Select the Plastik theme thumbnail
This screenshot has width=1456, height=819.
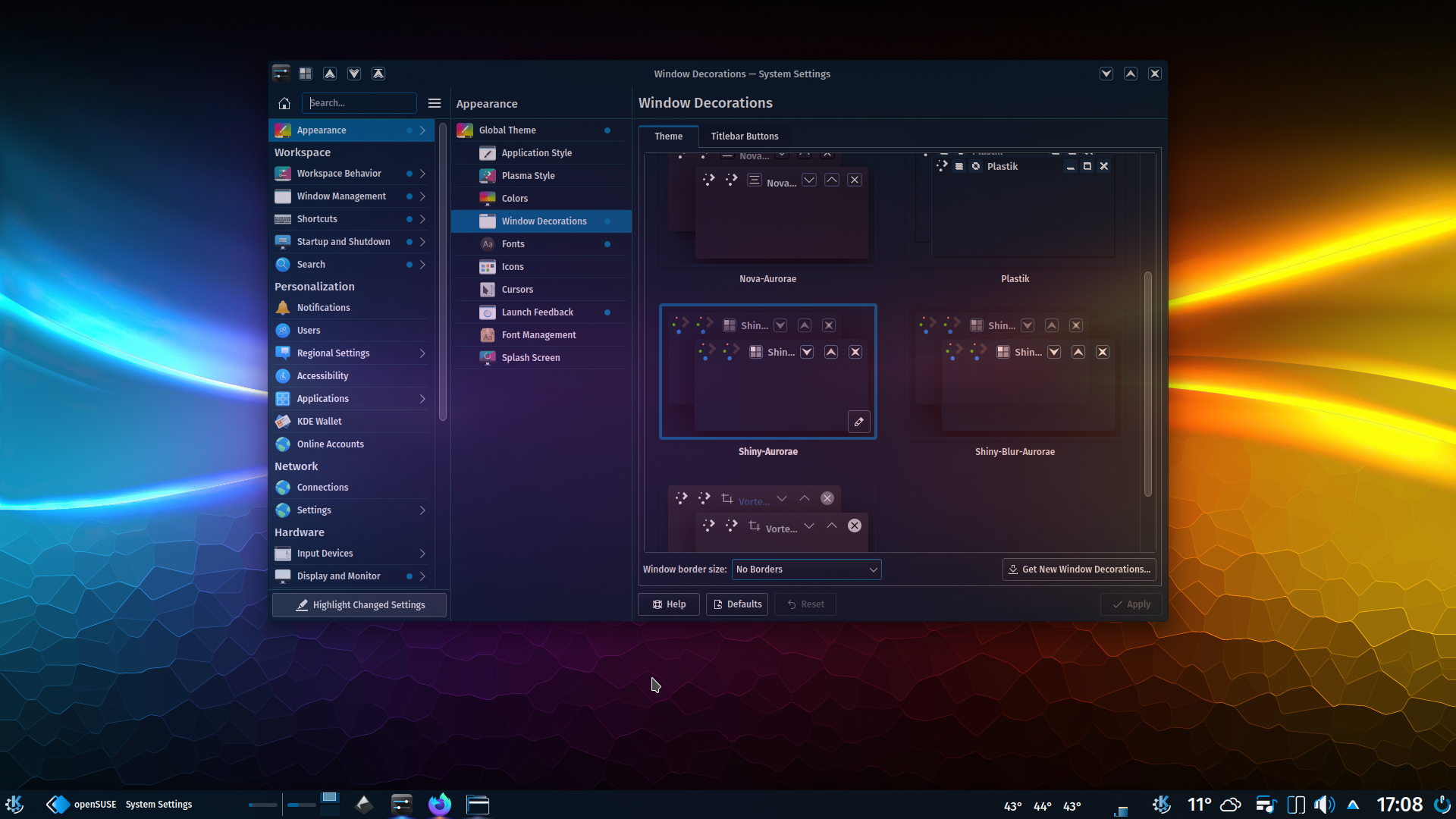pyautogui.click(x=1015, y=209)
